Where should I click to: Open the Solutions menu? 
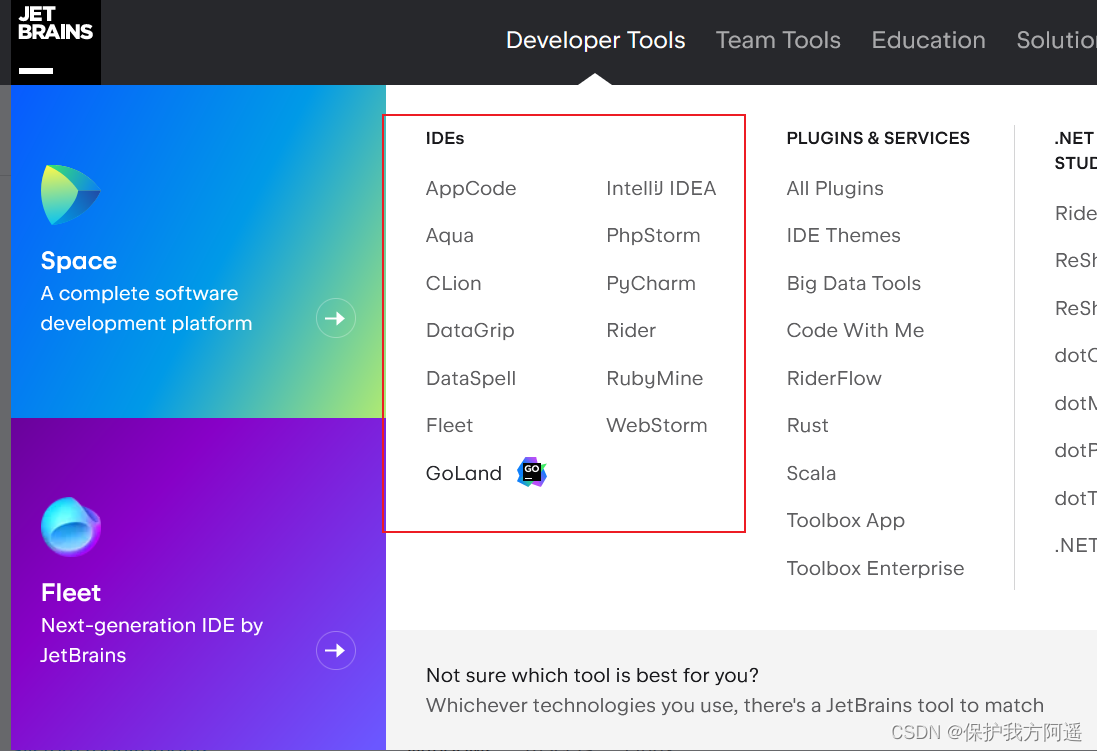[x=1056, y=40]
